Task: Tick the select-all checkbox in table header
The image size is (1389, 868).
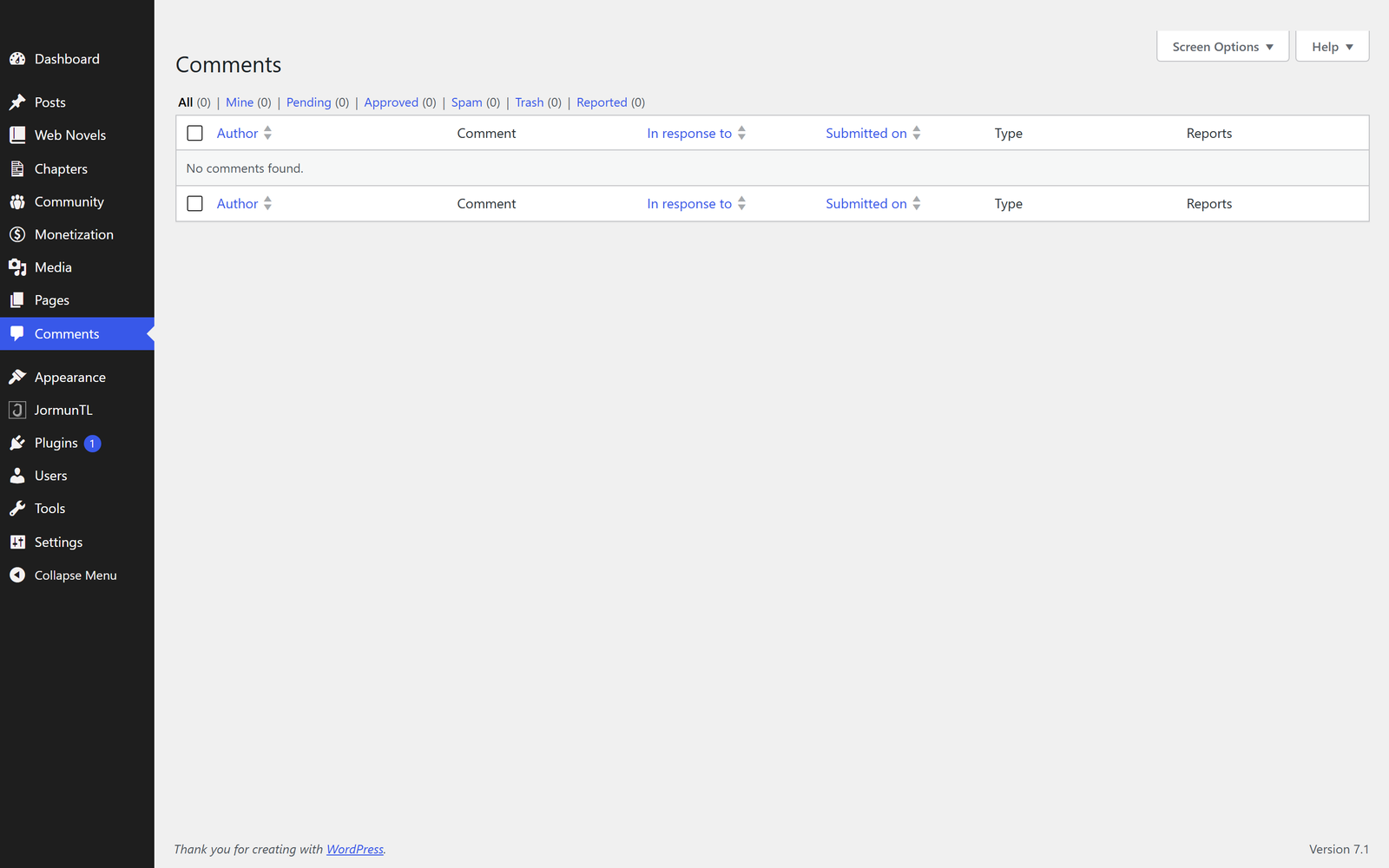Action: pos(194,133)
